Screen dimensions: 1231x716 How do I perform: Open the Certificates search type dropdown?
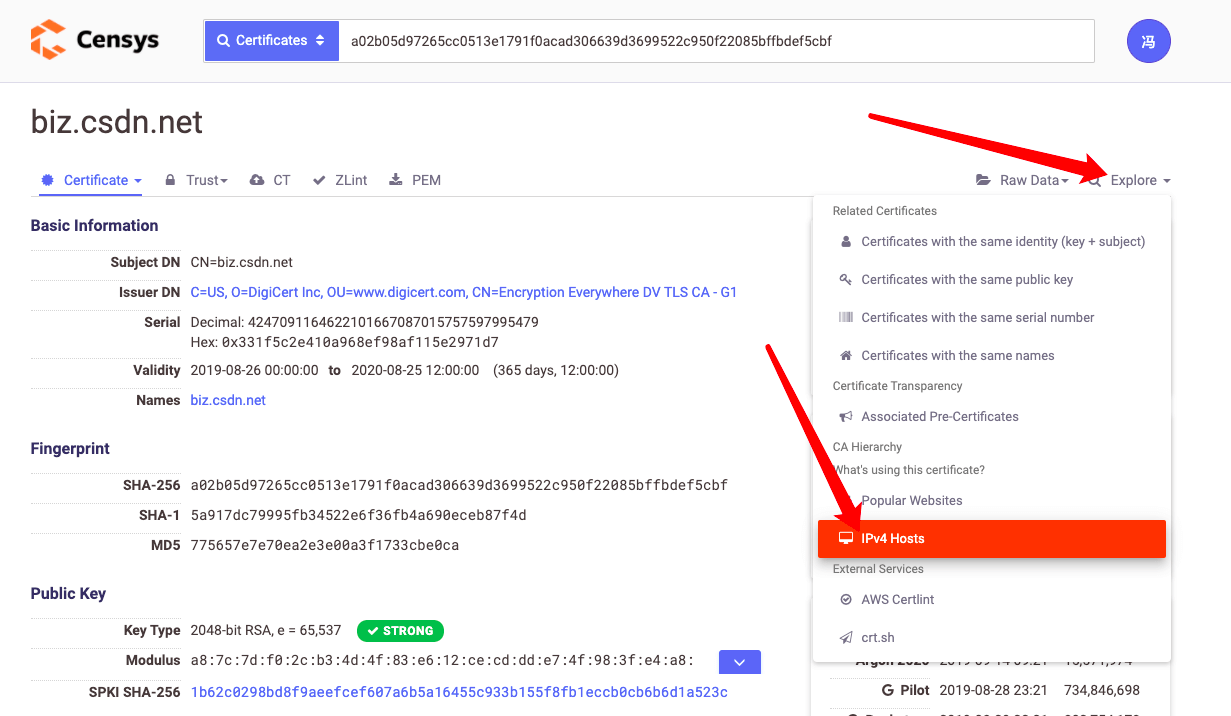pyautogui.click(x=271, y=41)
